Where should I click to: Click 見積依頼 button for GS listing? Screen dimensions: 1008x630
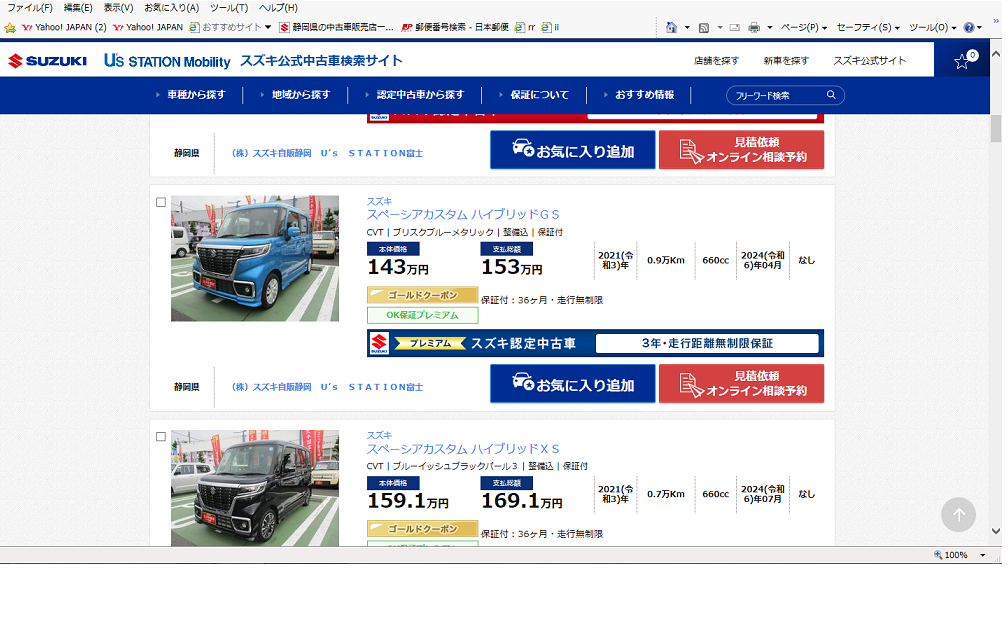[741, 384]
